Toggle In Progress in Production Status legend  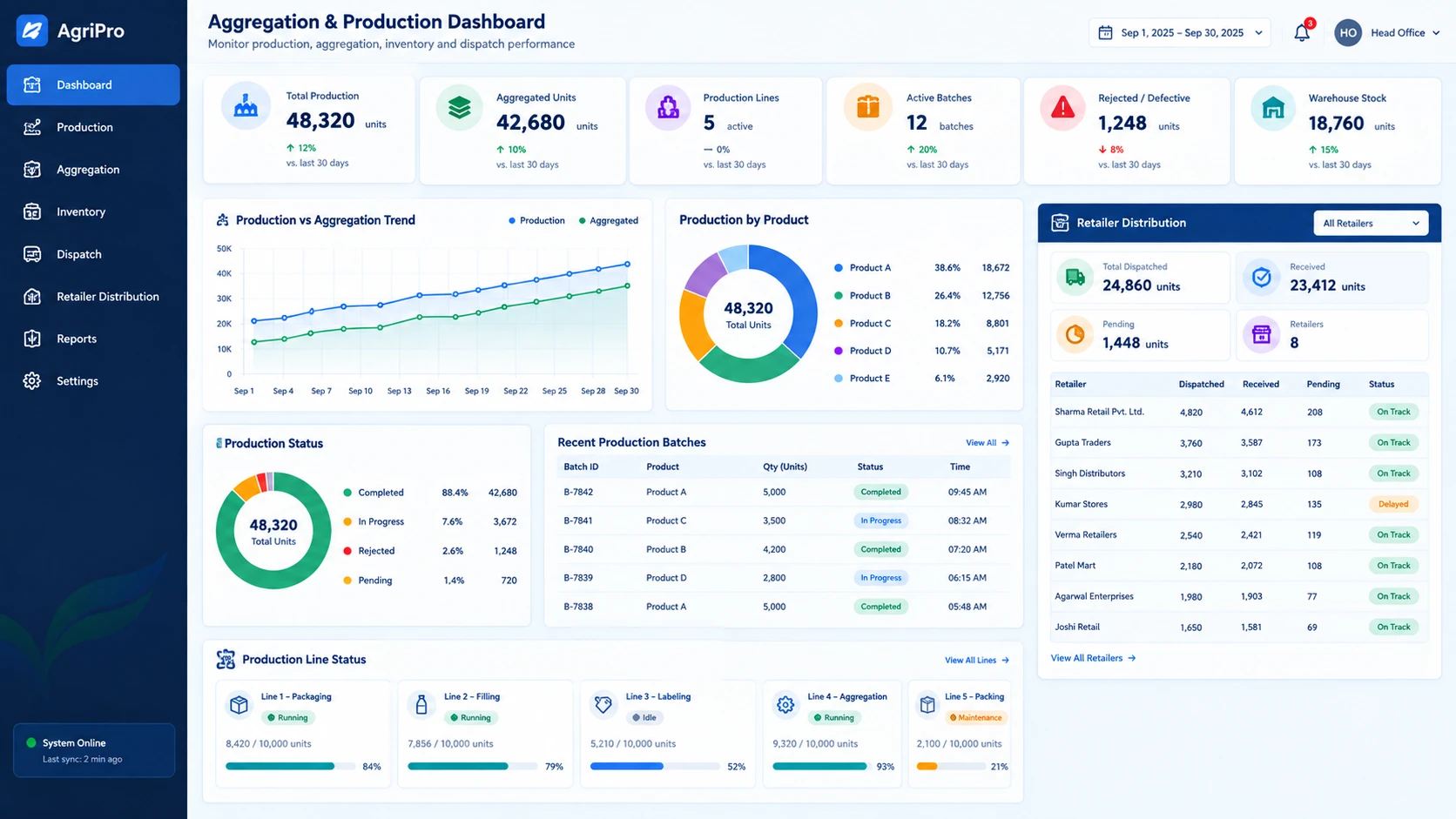pos(374,522)
